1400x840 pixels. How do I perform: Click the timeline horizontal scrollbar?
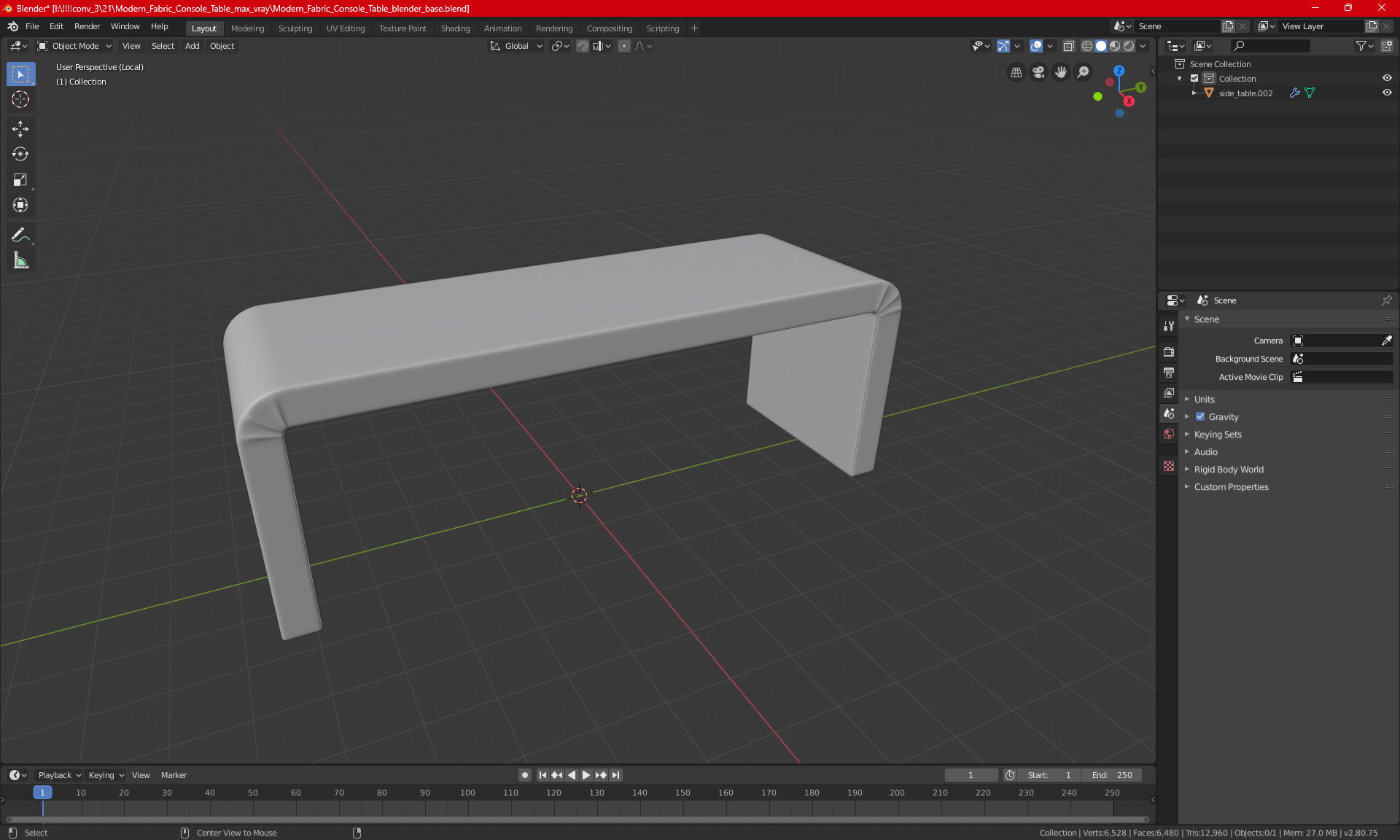pyautogui.click(x=578, y=820)
